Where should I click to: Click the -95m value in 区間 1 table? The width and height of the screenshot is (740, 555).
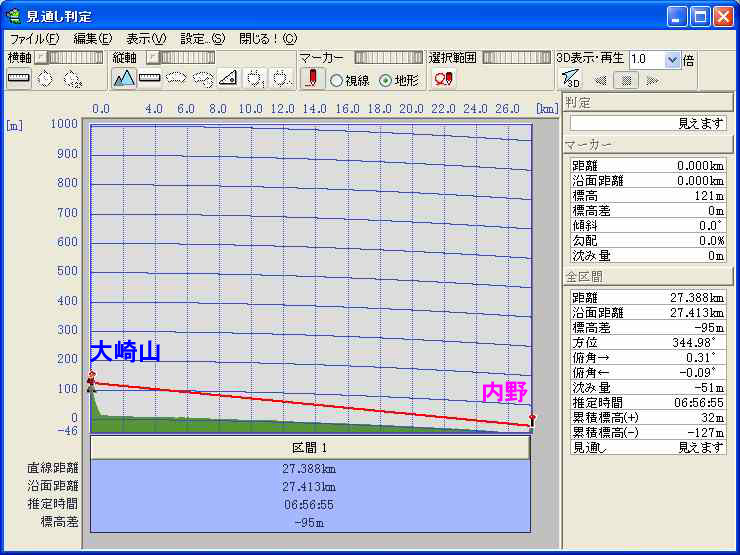pos(310,523)
